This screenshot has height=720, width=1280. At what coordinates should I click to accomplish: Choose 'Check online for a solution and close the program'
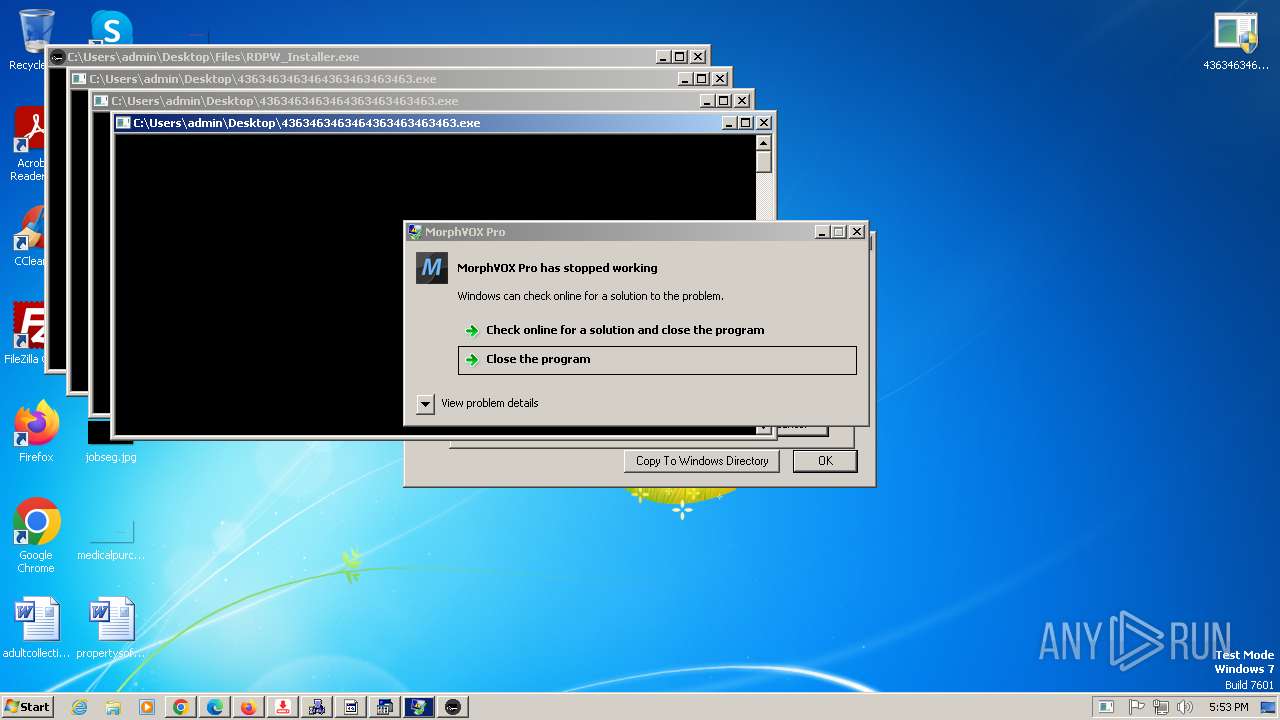click(x=657, y=330)
